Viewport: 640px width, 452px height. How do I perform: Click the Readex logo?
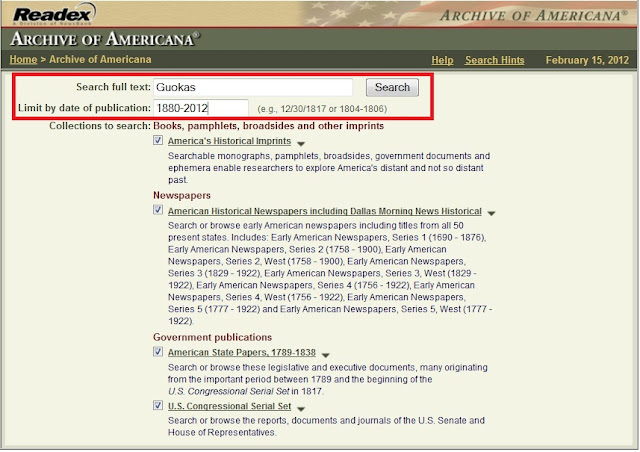(54, 14)
